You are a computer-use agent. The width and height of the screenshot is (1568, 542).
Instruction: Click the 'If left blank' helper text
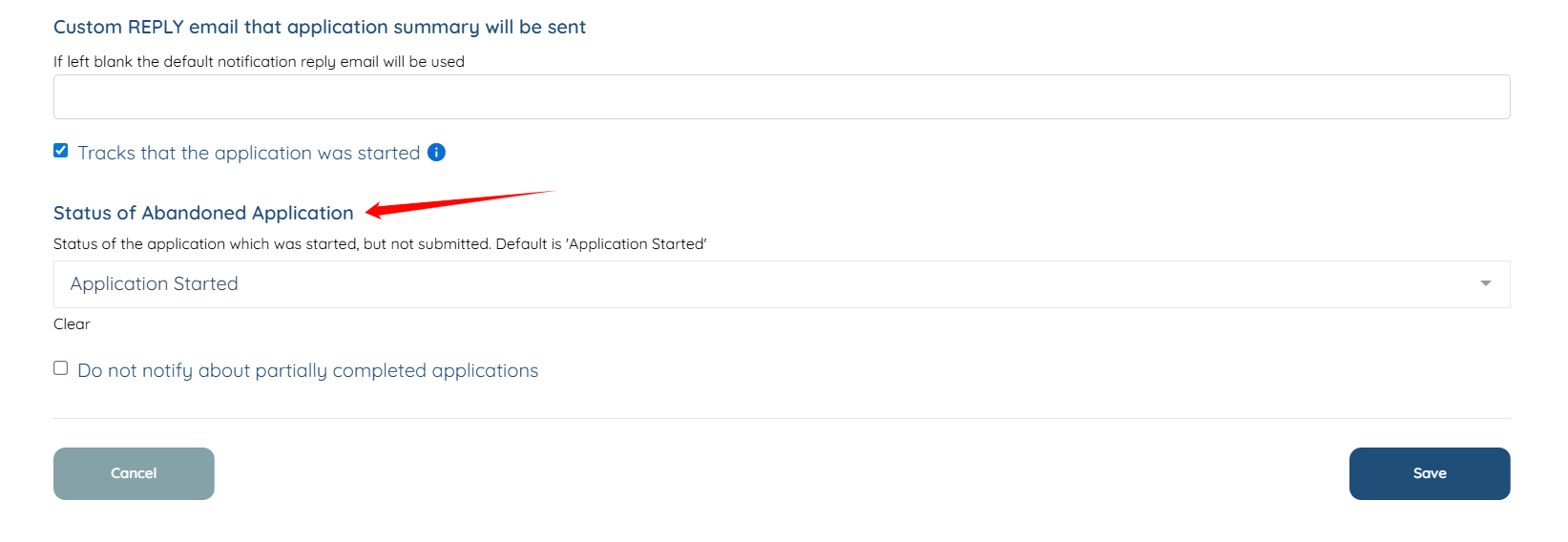[259, 62]
